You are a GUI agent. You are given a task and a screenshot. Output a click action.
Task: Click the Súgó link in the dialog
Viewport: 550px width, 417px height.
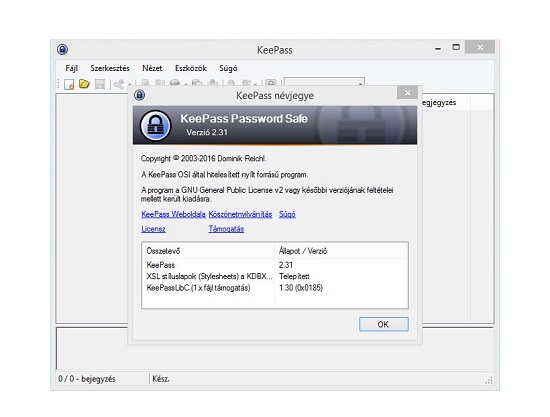point(287,214)
